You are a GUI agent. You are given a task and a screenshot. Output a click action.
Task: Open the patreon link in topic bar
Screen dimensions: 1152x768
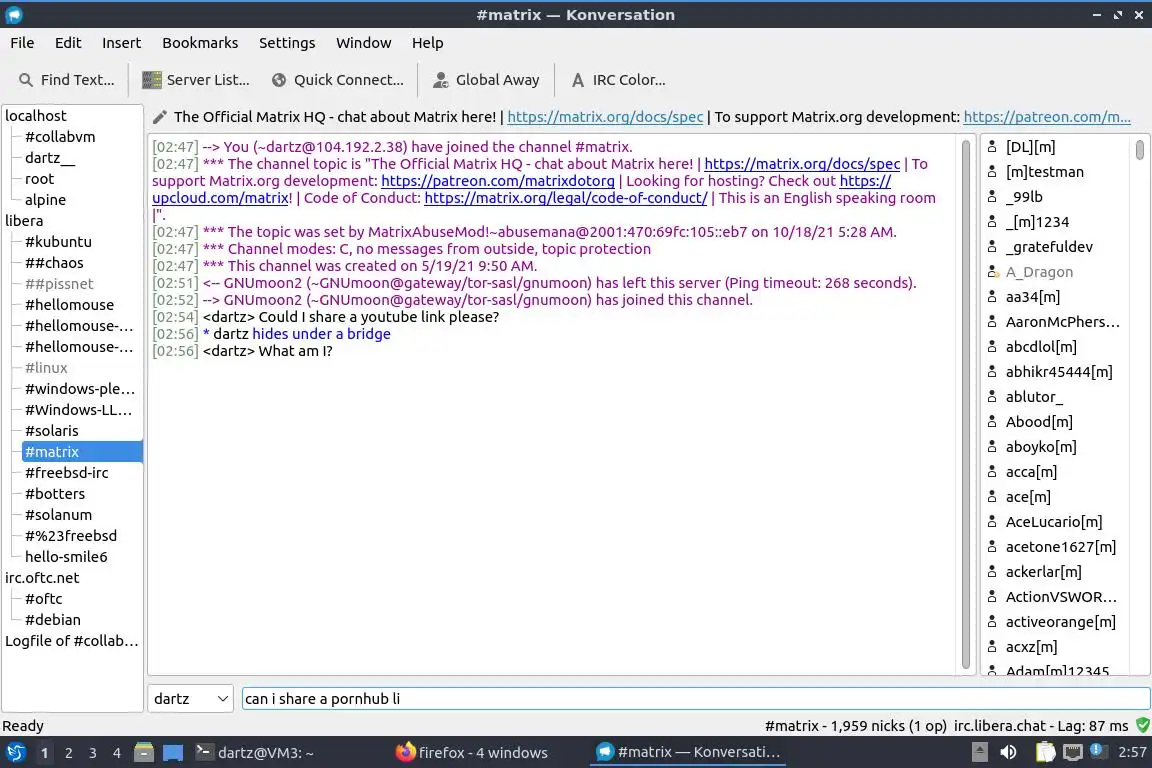(1047, 117)
